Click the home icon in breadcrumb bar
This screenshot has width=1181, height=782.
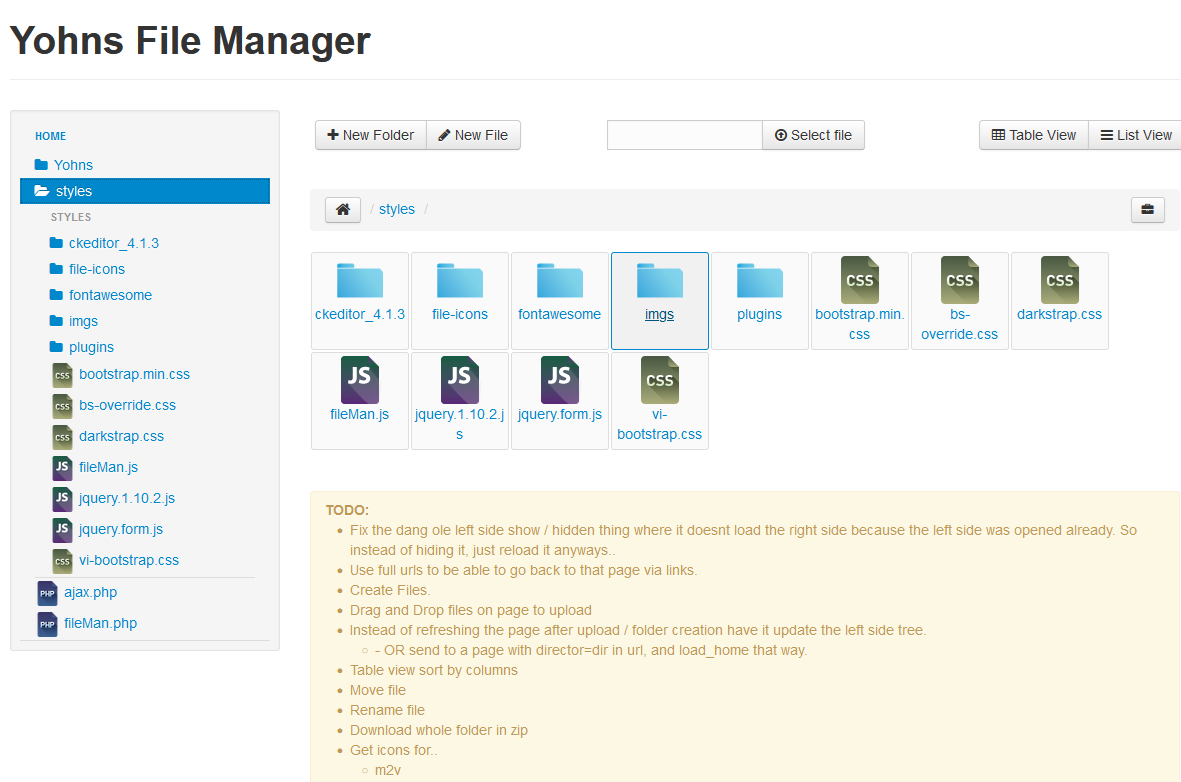[343, 210]
